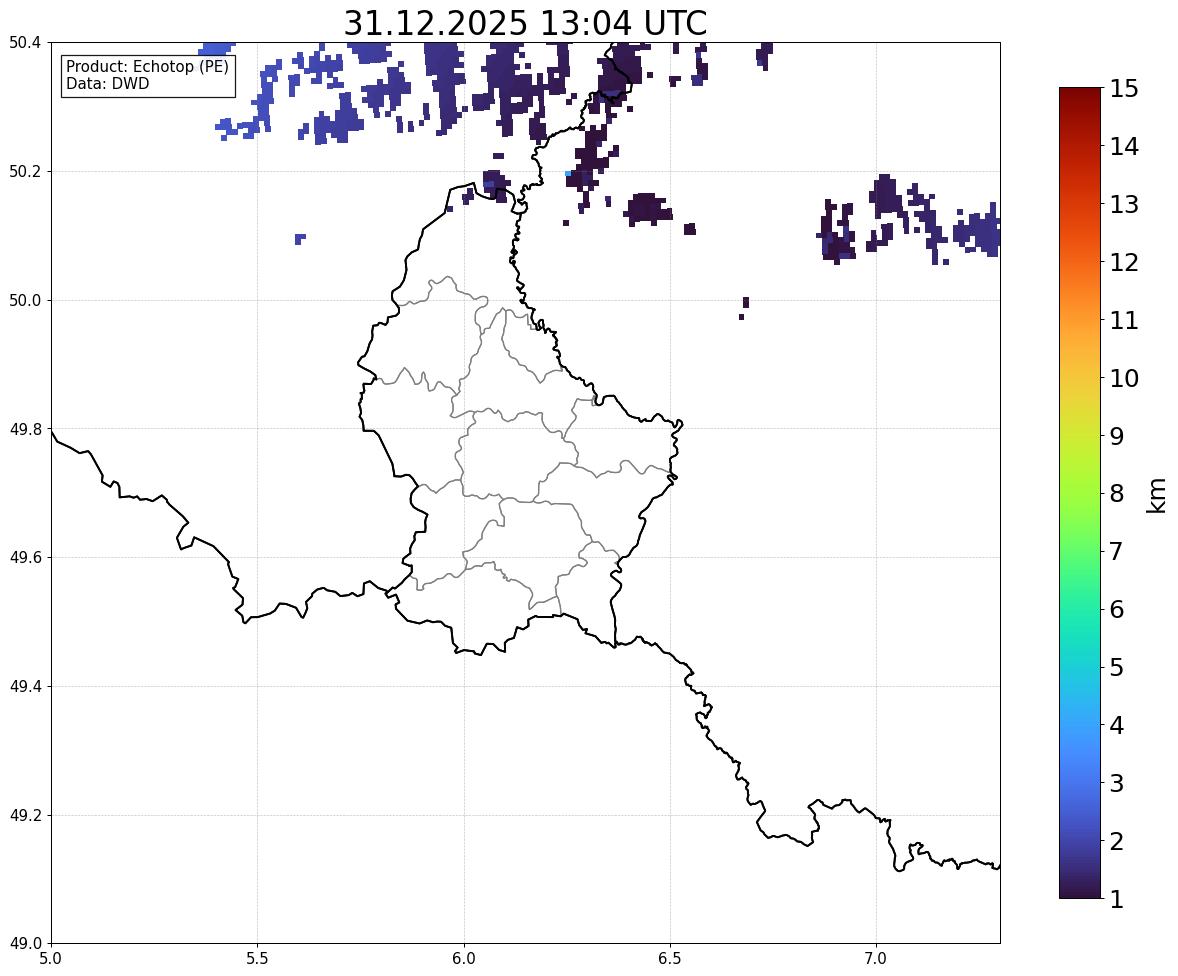Click the colorbar "km" unit label

[1157, 495]
